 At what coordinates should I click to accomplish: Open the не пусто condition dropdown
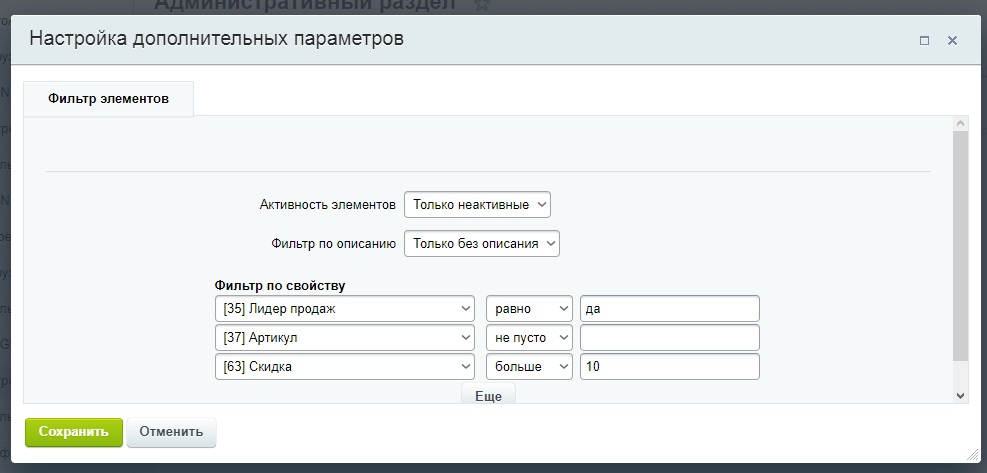(x=529, y=338)
